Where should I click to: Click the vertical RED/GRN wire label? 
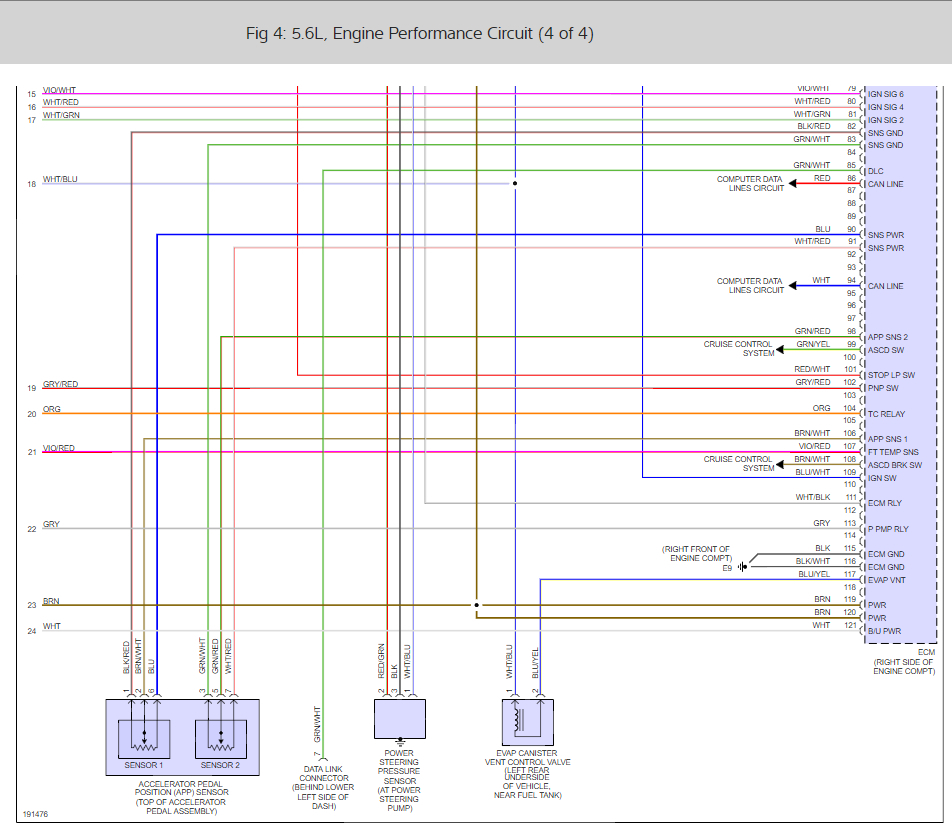[x=381, y=661]
